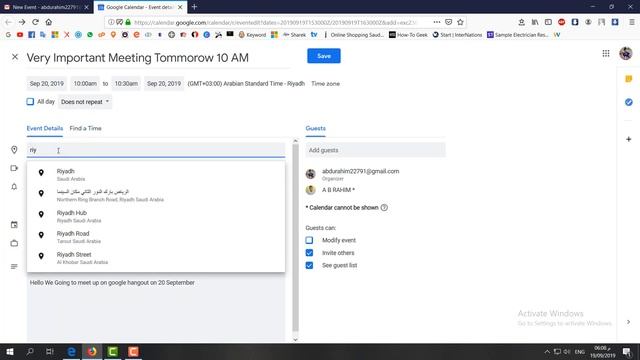Open the end date picker after 10:30am
Image resolution: width=640 pixels, height=360 pixels.
tap(164, 84)
